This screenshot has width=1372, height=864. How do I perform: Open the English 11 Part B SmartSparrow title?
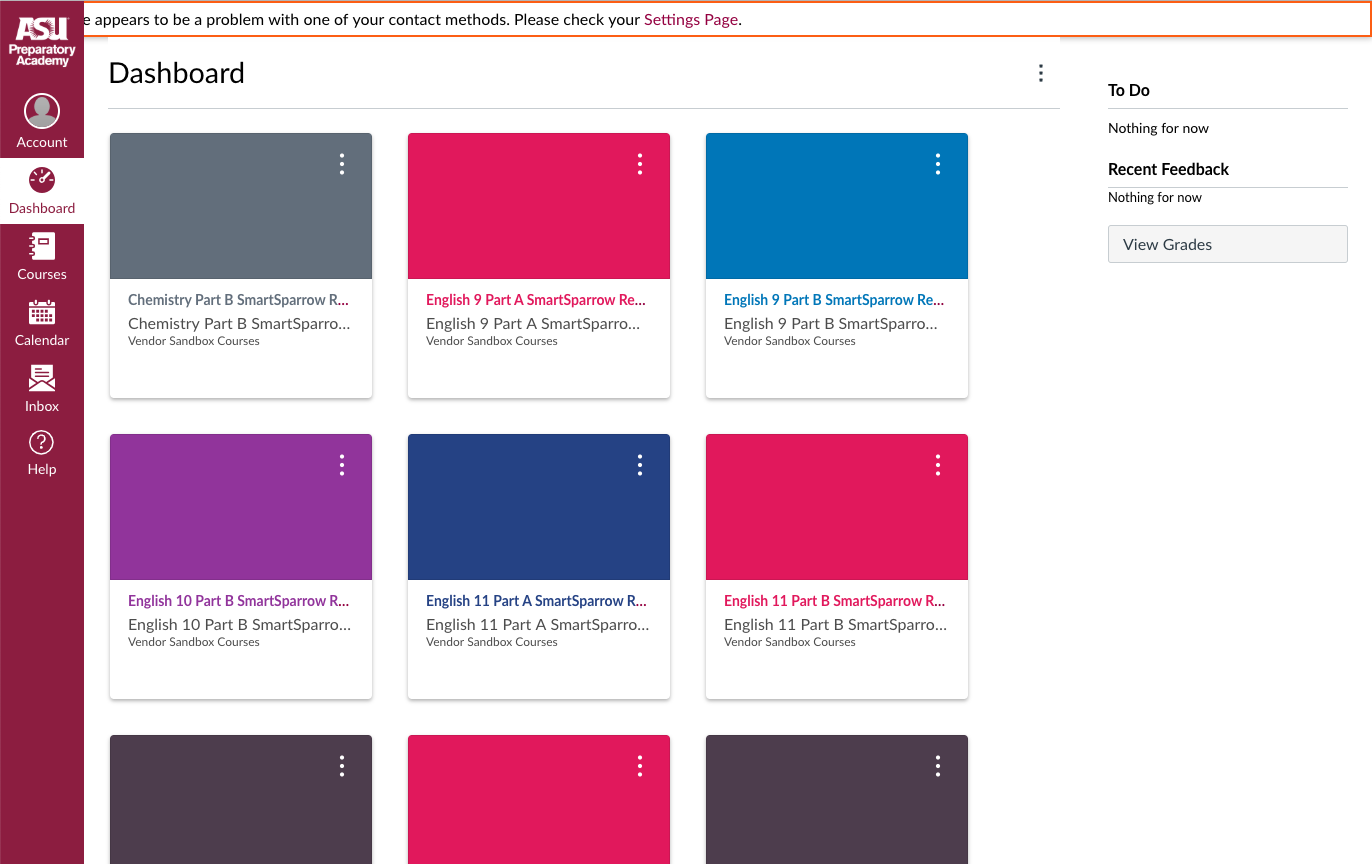[x=835, y=601]
